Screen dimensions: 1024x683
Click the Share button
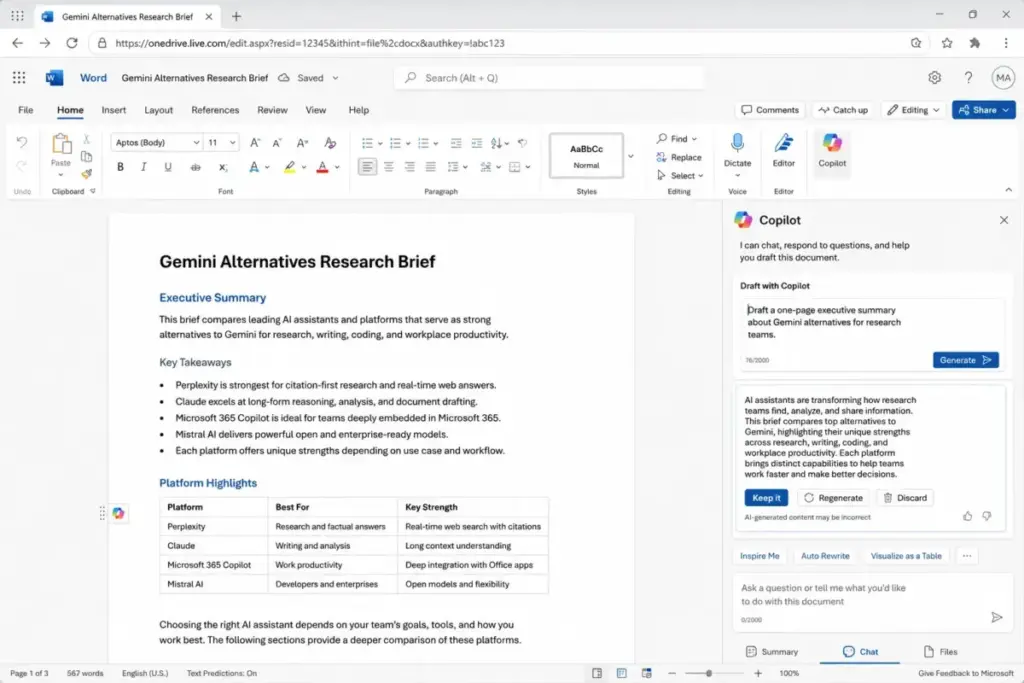click(984, 110)
